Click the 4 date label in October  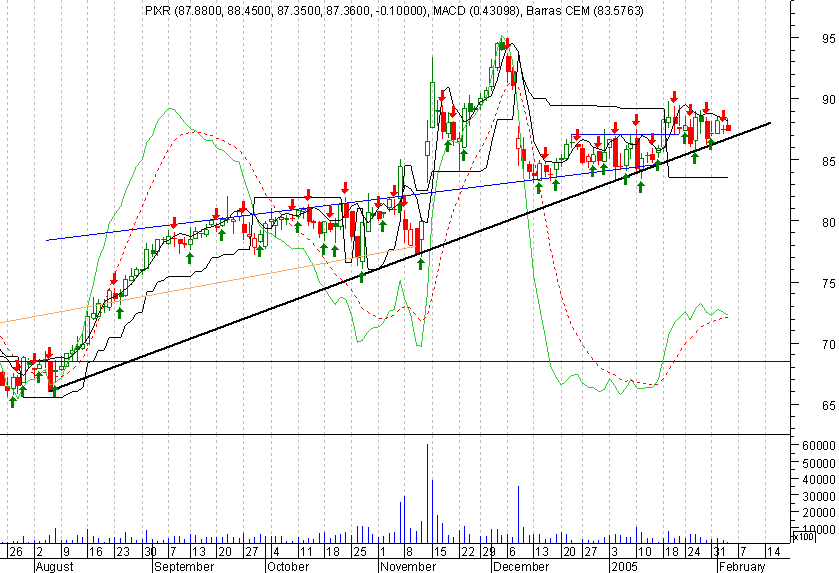(x=275, y=552)
